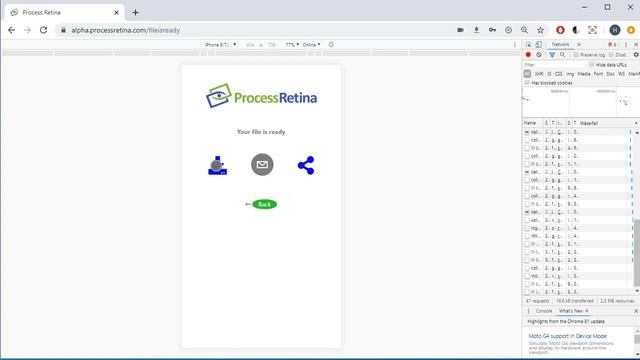Enable the Disable cache checkbox
640x360 pixels.
coord(611,55)
